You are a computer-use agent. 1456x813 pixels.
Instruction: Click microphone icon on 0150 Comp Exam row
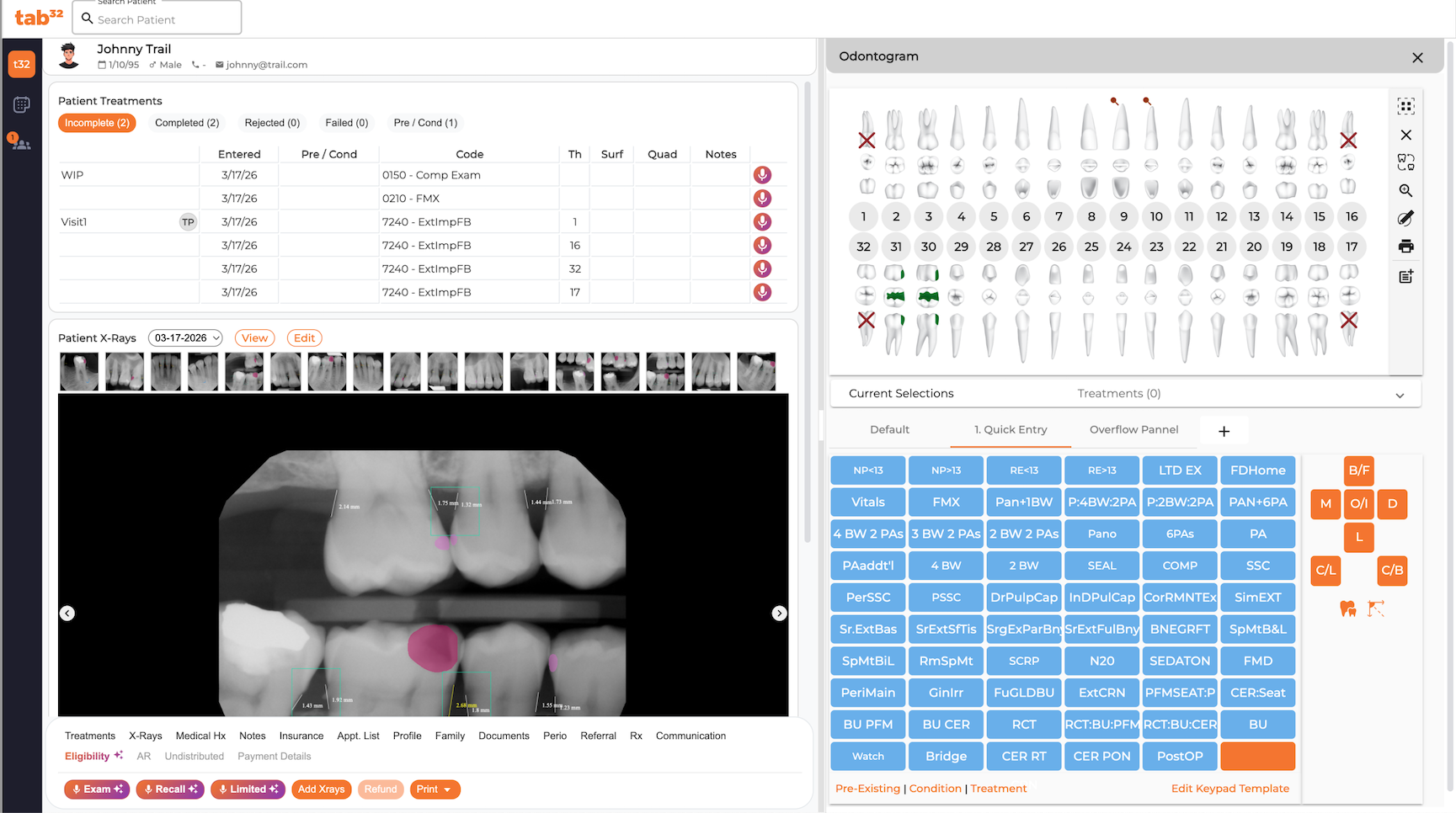(x=762, y=175)
